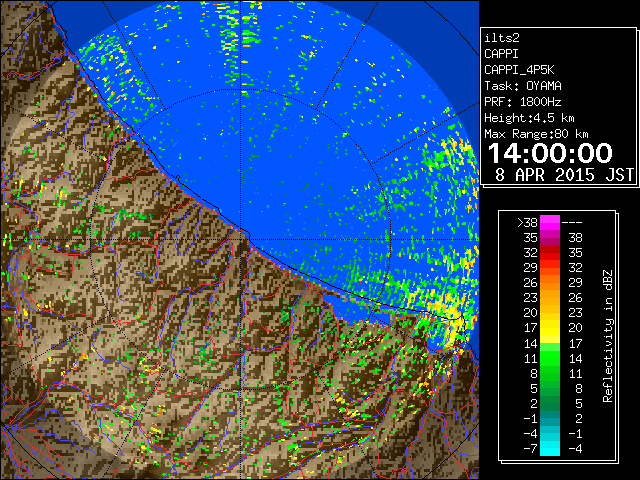The width and height of the screenshot is (640, 480).
Task: Click the cyan -7 to -4 legend color band
Action: coord(550,448)
